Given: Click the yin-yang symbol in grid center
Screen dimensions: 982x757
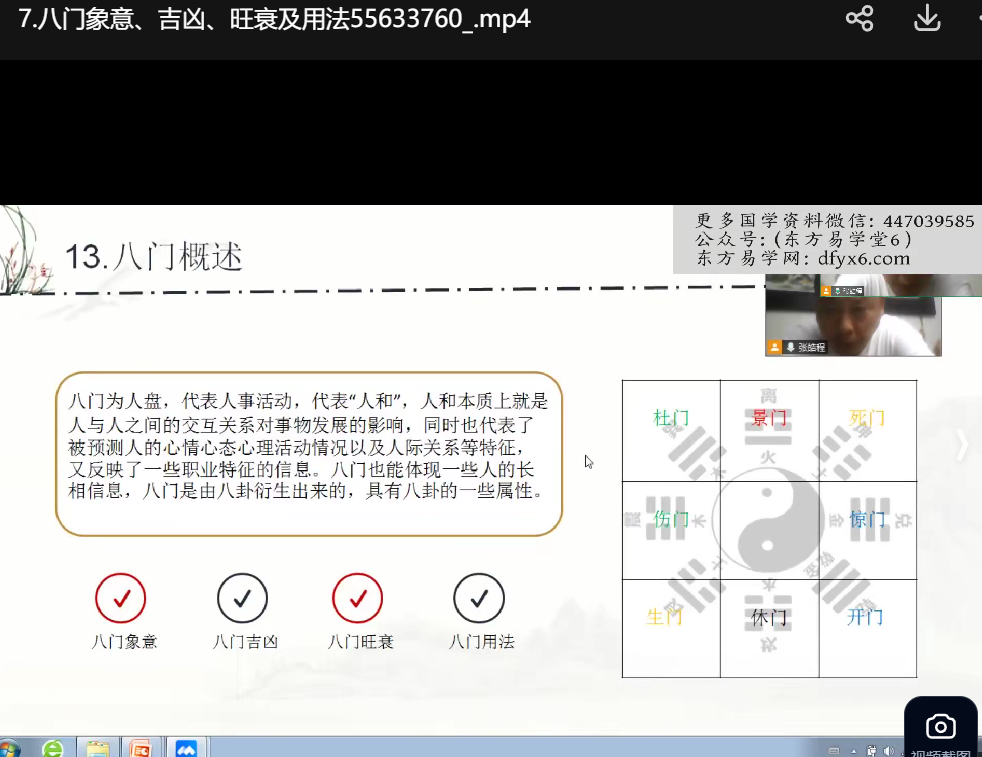Looking at the screenshot, I should click(x=768, y=526).
